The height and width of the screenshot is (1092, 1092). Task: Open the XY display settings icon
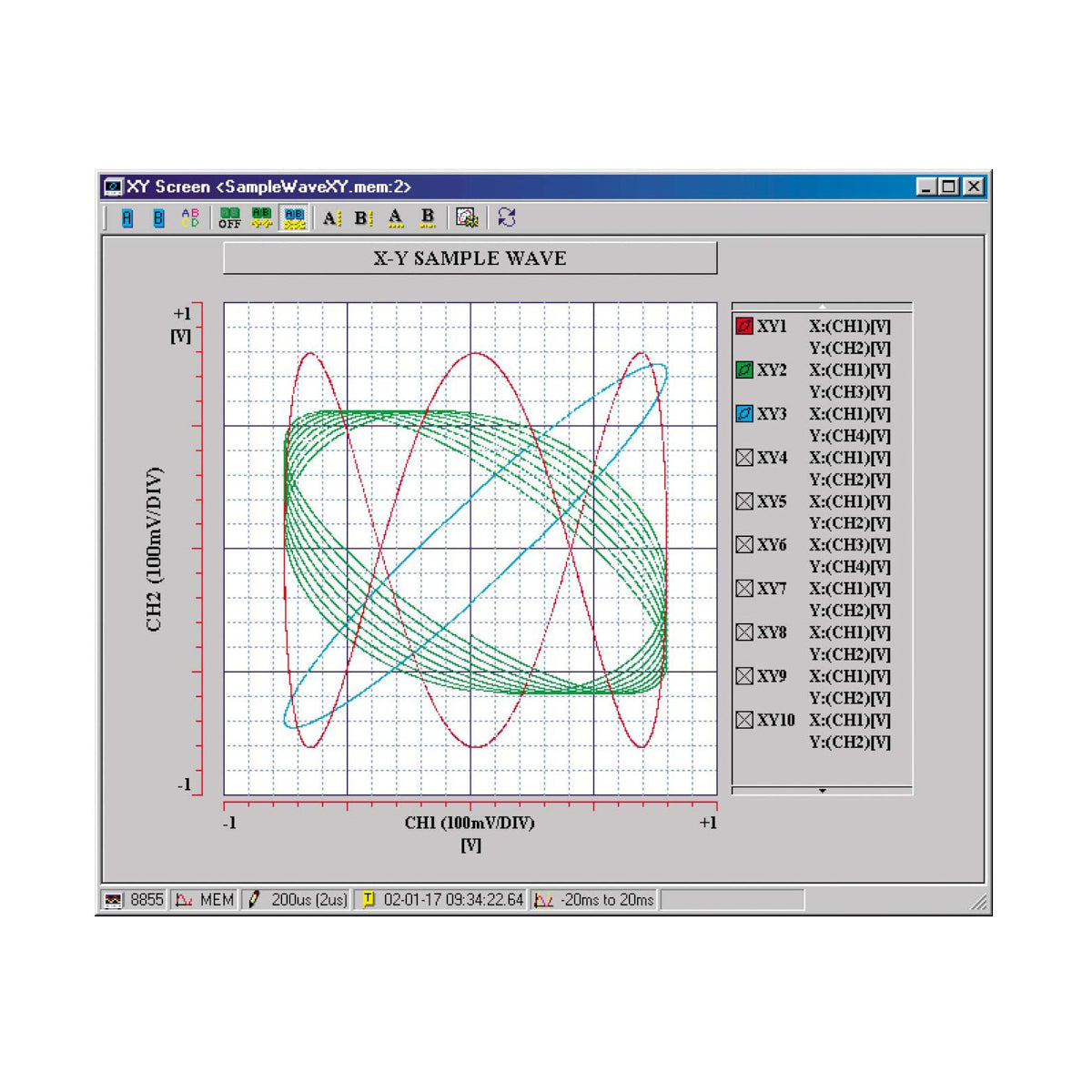click(467, 218)
